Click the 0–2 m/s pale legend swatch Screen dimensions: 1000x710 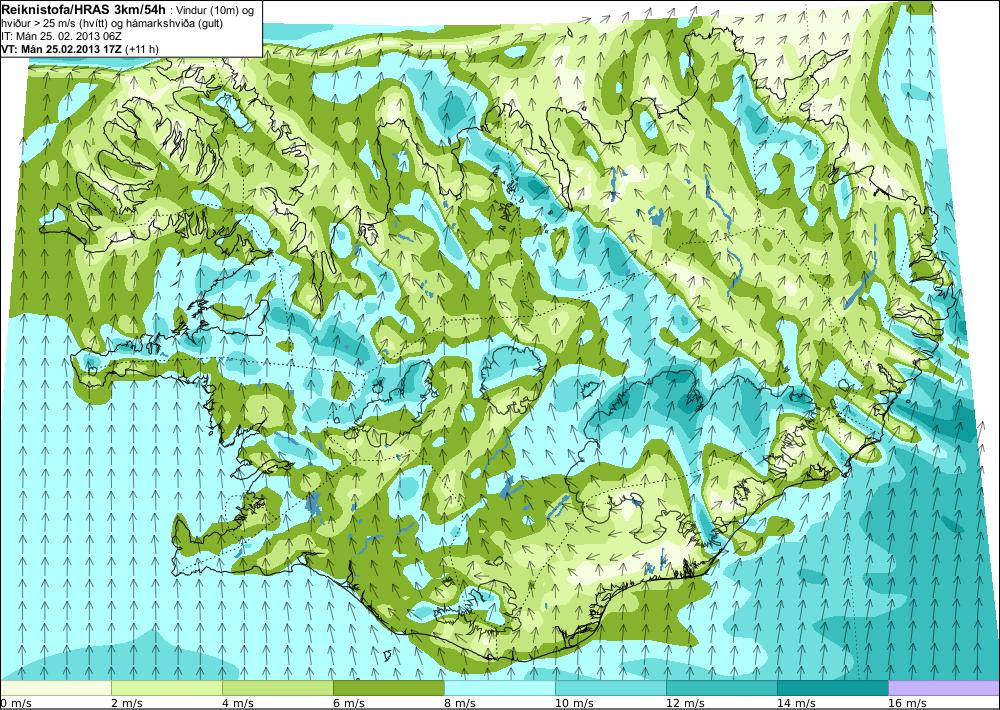pos(56,688)
